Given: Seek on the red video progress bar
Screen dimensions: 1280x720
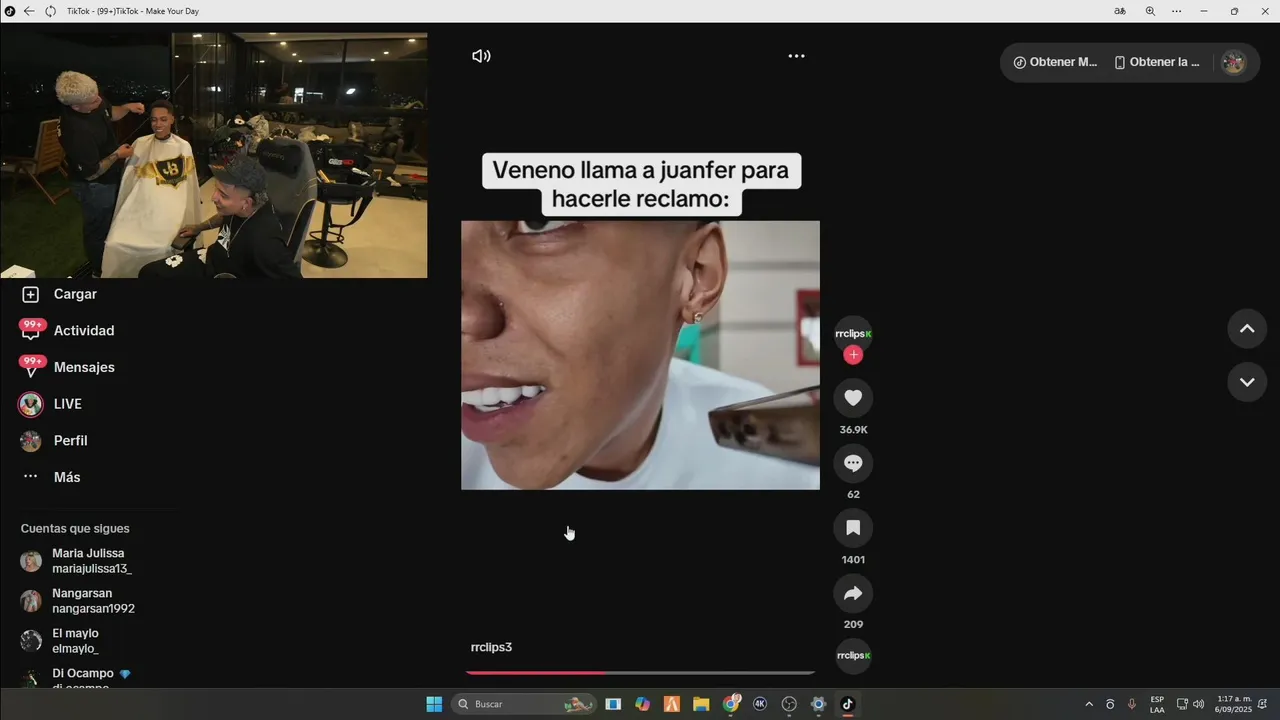Looking at the screenshot, I should (640, 673).
